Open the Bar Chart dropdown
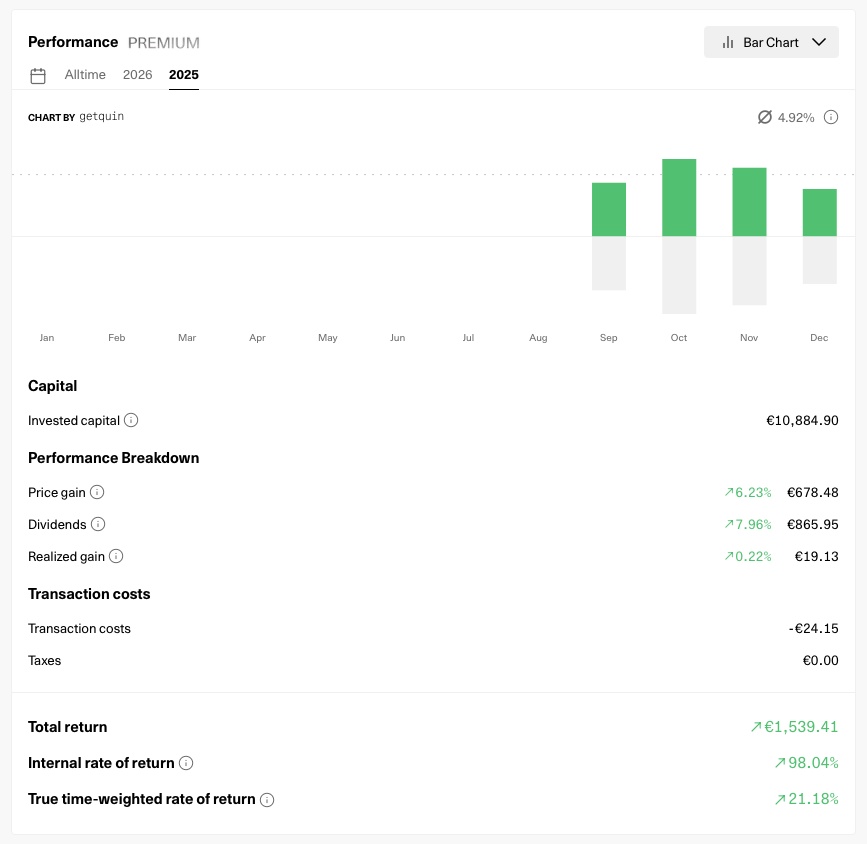Viewport: 867px width, 844px height. pos(770,42)
